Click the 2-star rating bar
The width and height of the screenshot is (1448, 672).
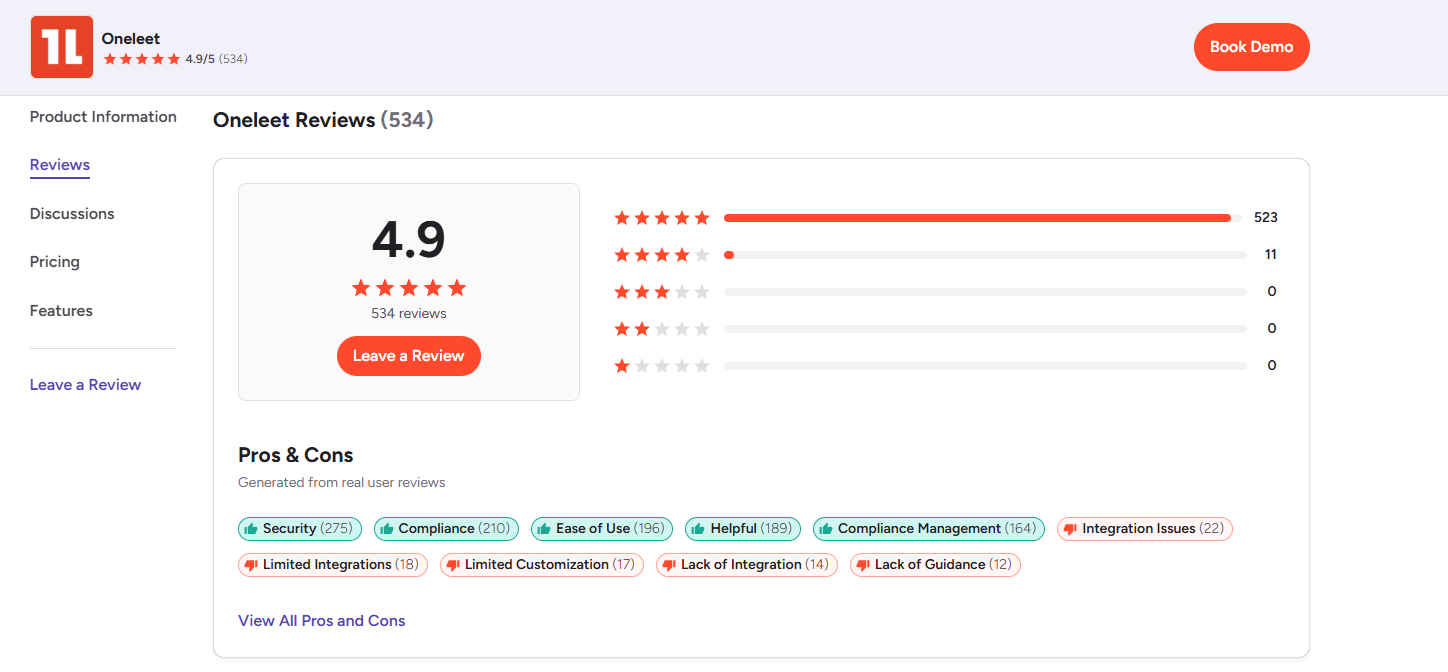tap(985, 329)
